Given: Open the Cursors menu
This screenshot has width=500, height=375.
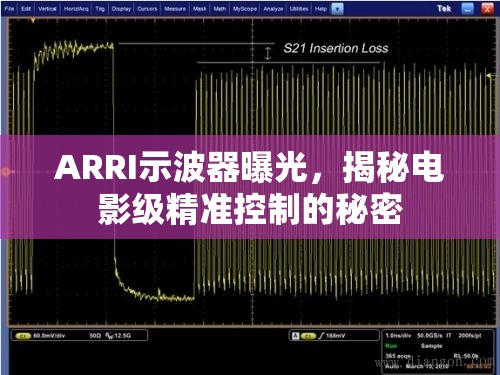Looking at the screenshot, I should pyautogui.click(x=147, y=9).
